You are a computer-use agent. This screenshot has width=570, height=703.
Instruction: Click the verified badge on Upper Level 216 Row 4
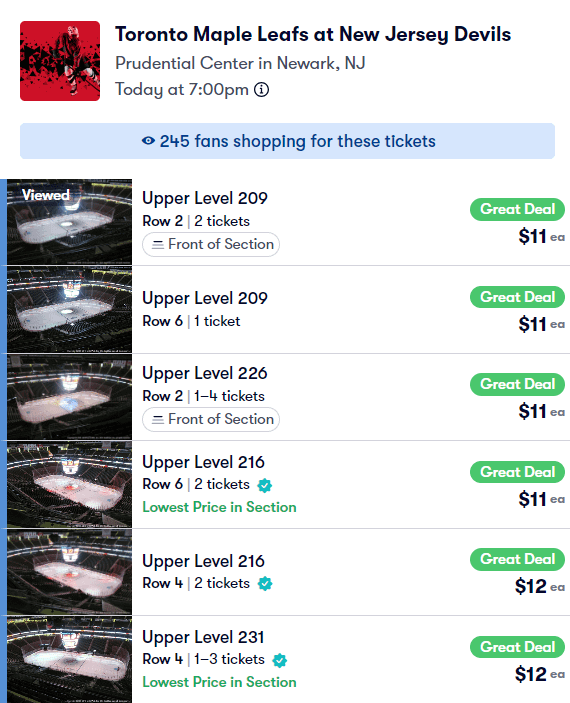(x=265, y=584)
